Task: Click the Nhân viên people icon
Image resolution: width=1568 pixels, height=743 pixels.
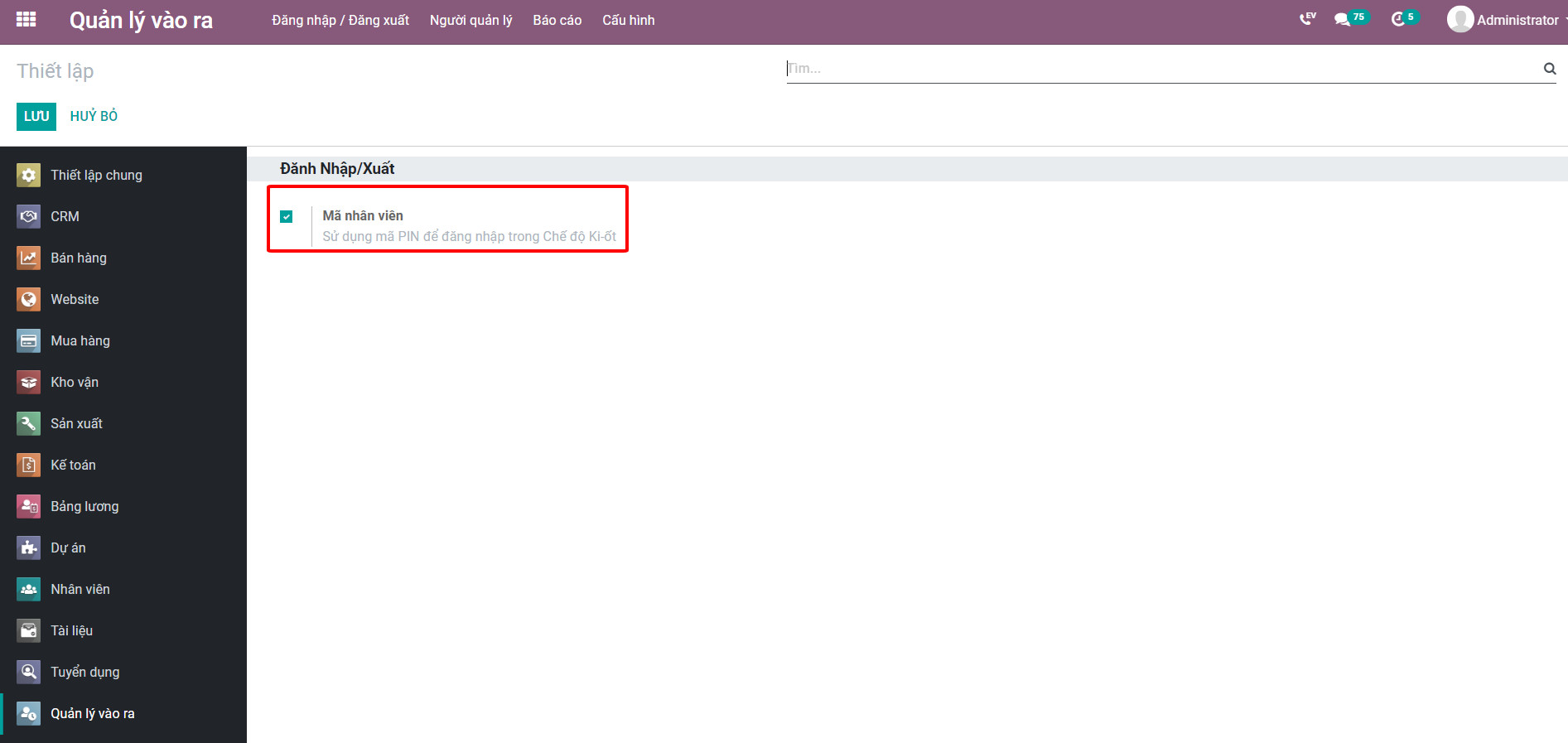Action: coord(28,589)
